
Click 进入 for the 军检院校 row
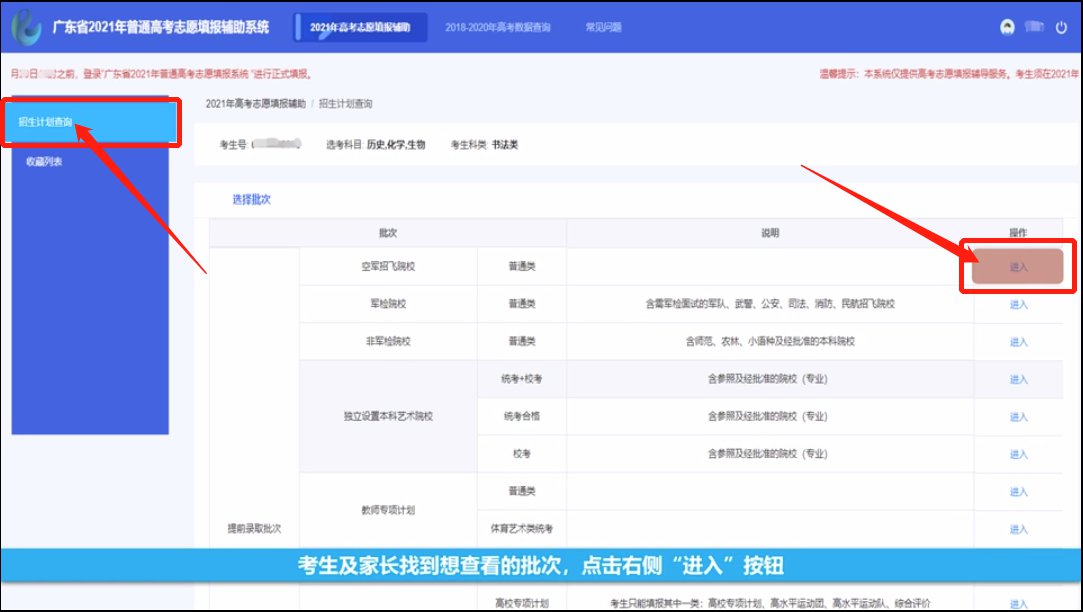point(1018,304)
